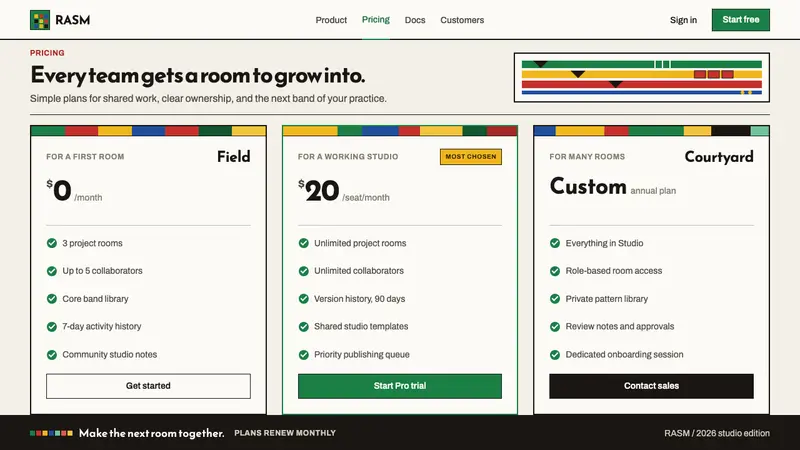
Task: Click the 'PLANS RENEW MONTHLY' footer text
Action: tap(285, 433)
